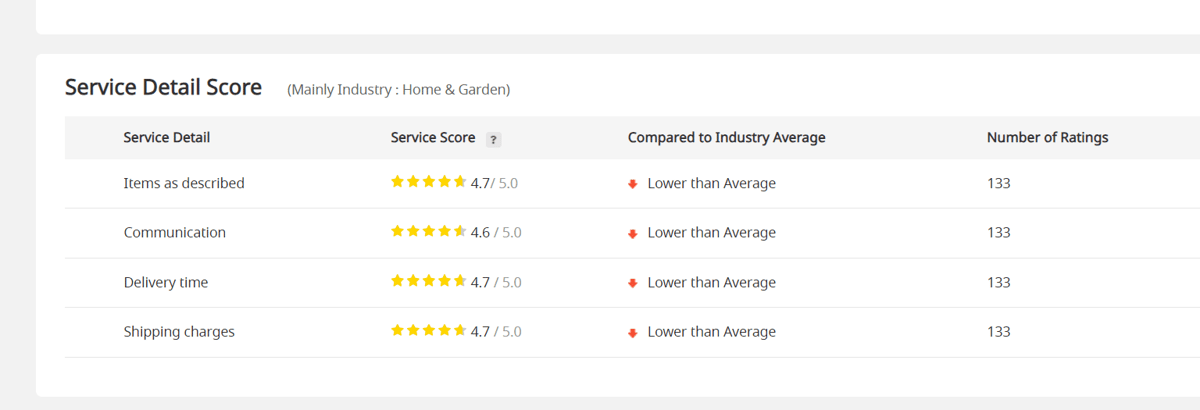1200x410 pixels.
Task: Click the star rating for Items as described
Action: pyautogui.click(x=428, y=182)
